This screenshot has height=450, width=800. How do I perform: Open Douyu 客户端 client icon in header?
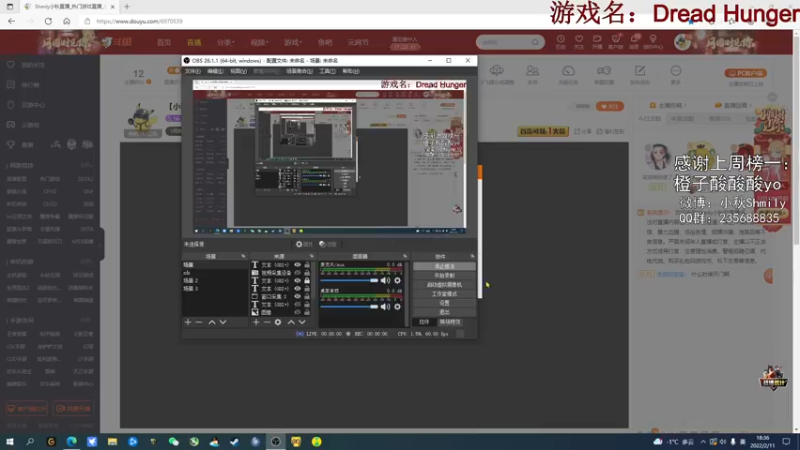(616, 42)
